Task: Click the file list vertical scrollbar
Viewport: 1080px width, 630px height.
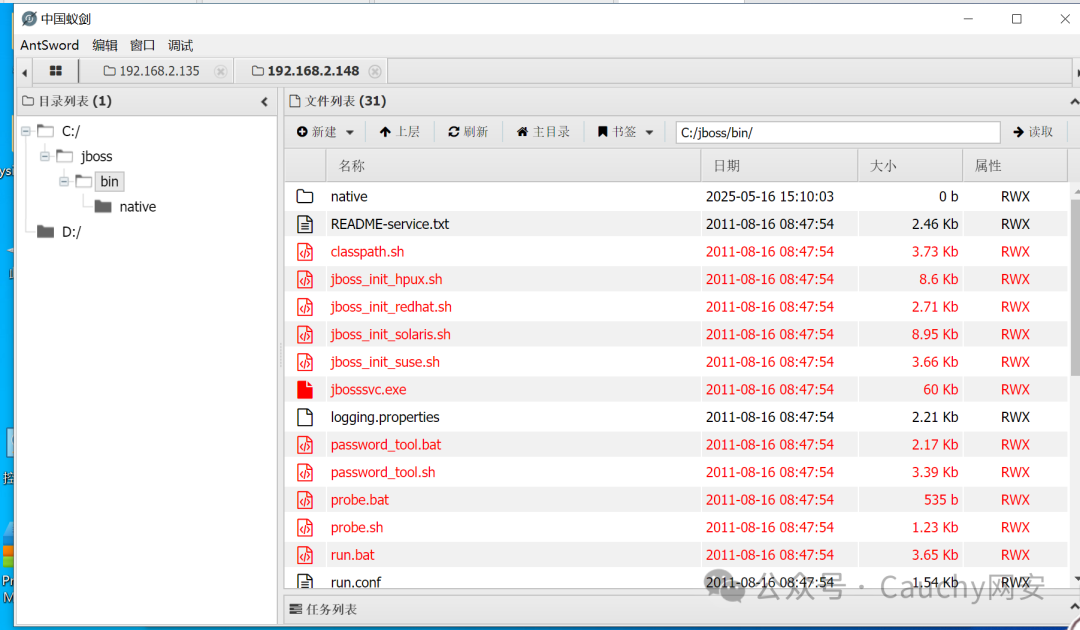Action: pos(1075,286)
